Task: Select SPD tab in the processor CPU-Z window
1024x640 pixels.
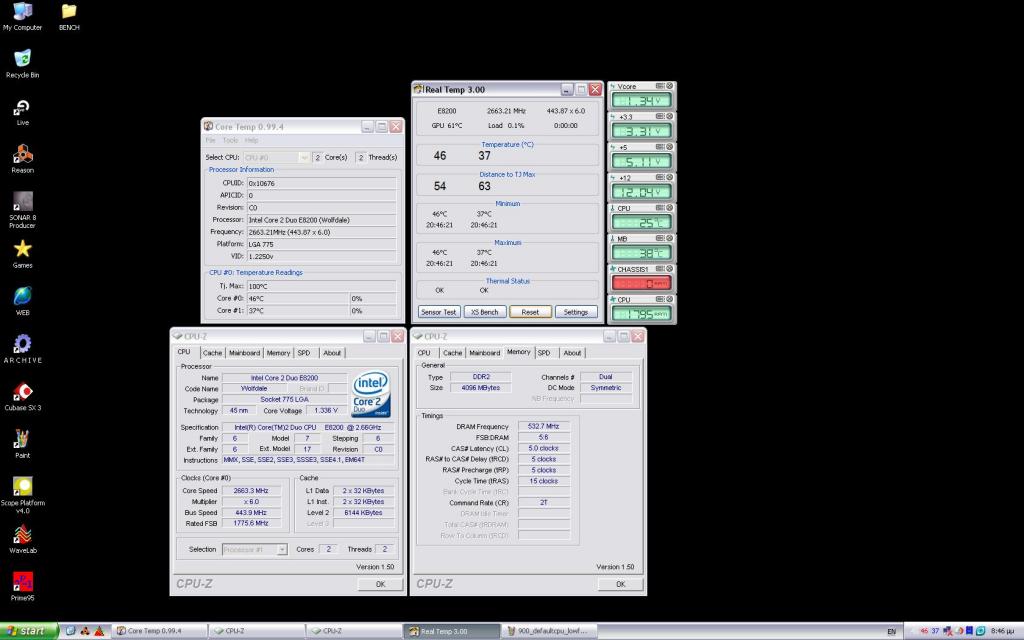Action: (304, 353)
